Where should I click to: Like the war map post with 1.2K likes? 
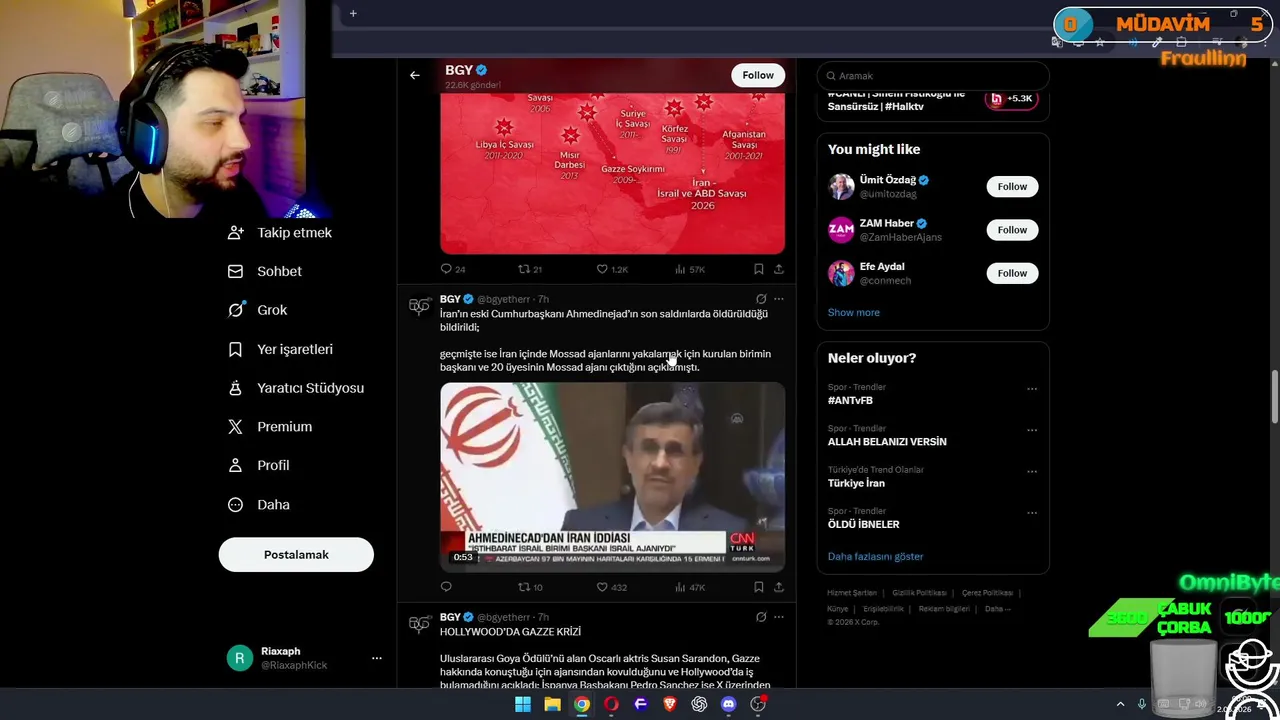pos(612,269)
